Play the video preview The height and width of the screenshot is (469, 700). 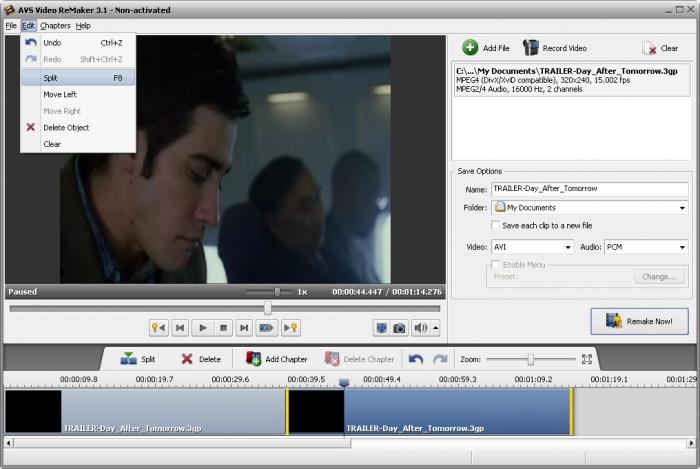pos(202,328)
